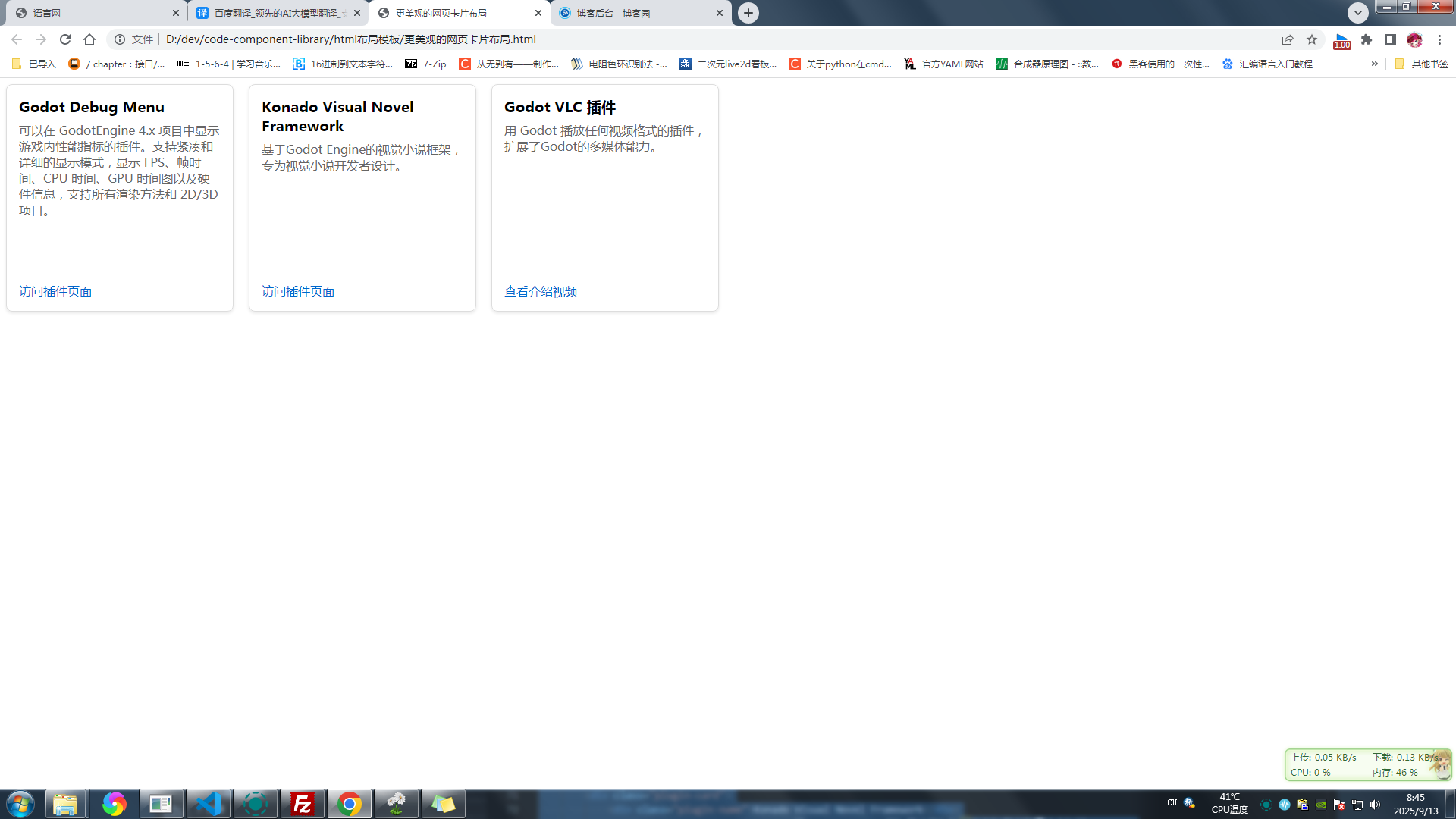This screenshot has width=1456, height=819.
Task: Open a new tab with plus button
Action: [748, 13]
